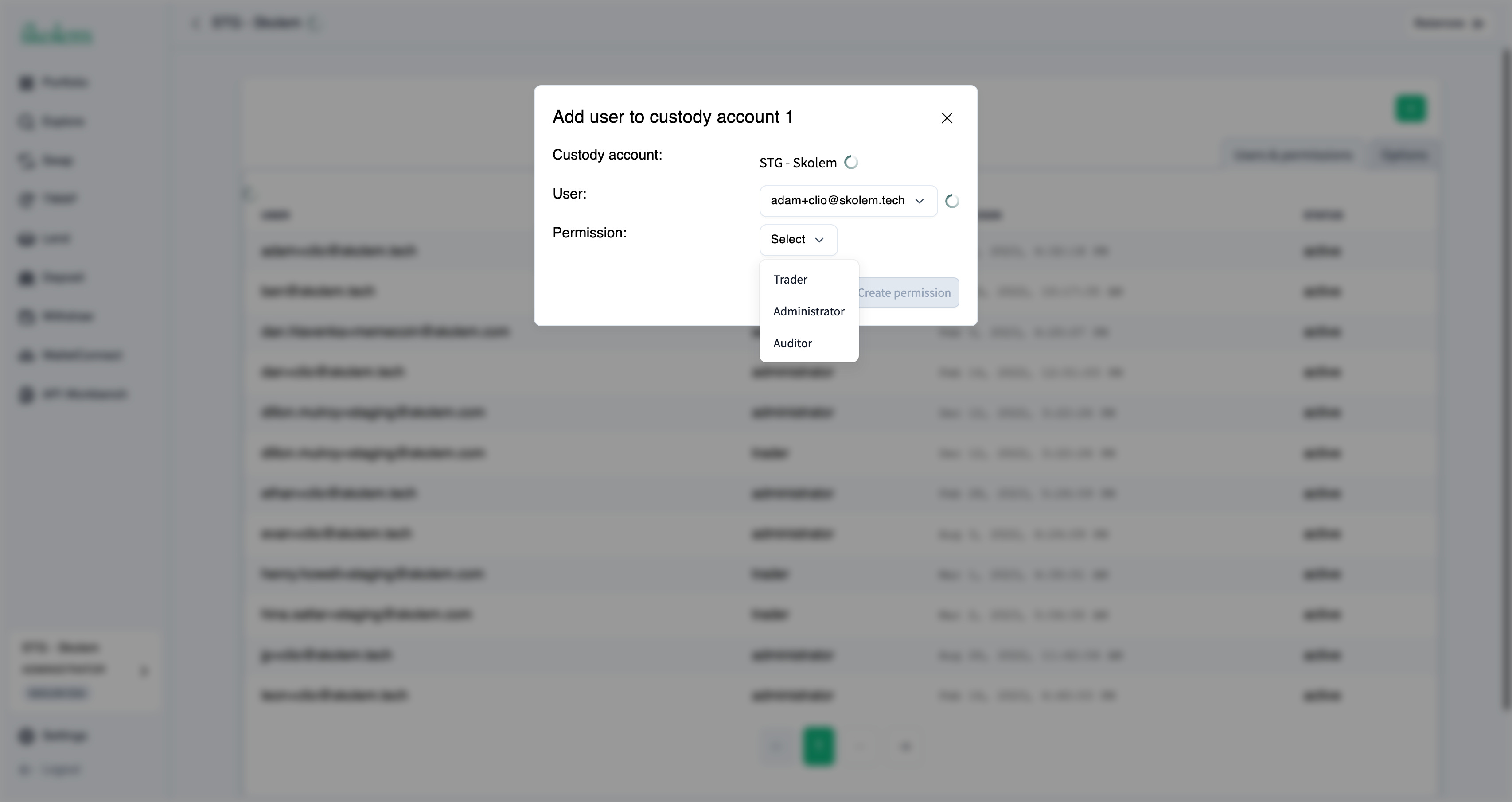This screenshot has height=802, width=1512.
Task: Click the Explore sidebar icon
Action: [x=27, y=121]
